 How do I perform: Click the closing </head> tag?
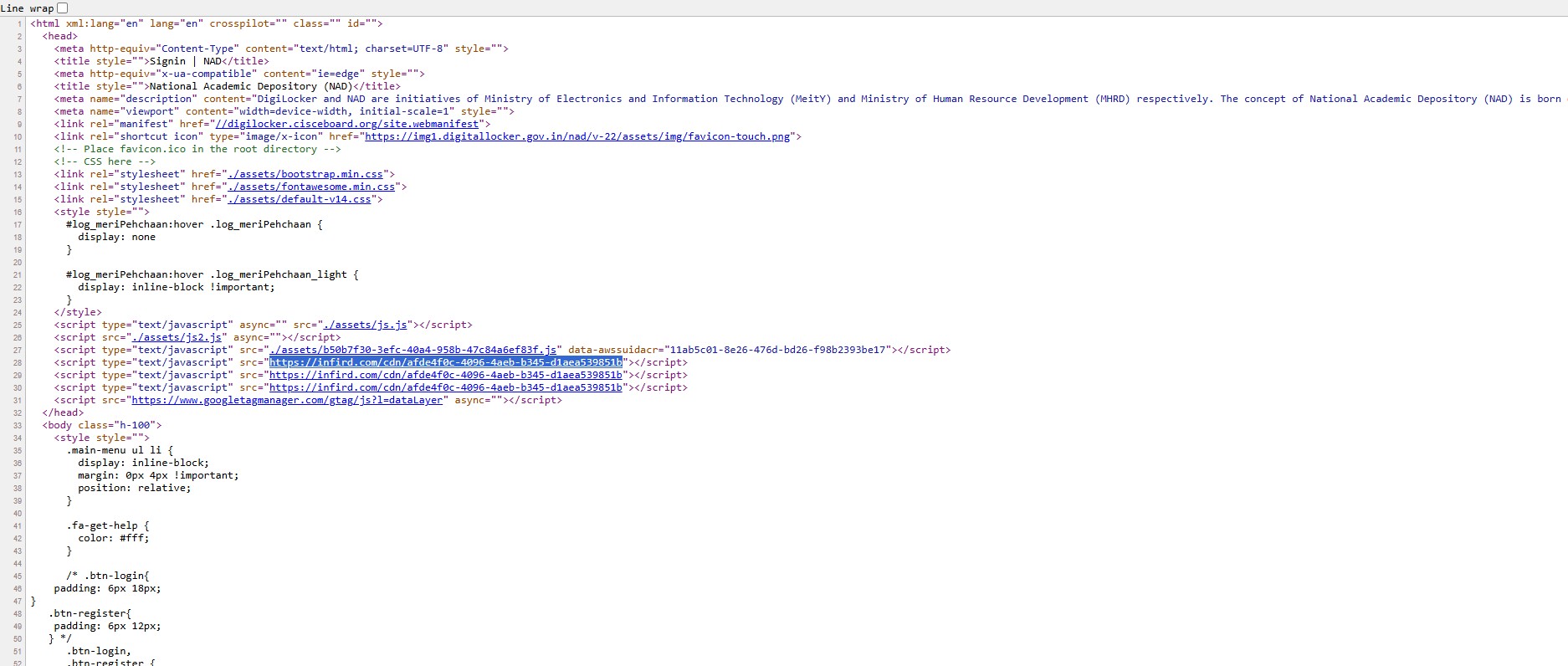64,412
